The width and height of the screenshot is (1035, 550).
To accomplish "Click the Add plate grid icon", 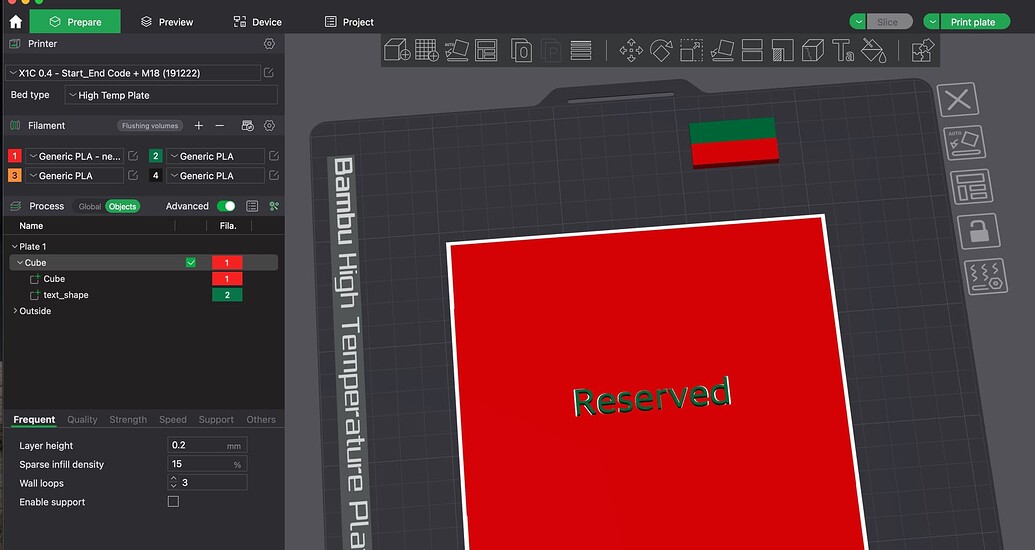I will [427, 50].
